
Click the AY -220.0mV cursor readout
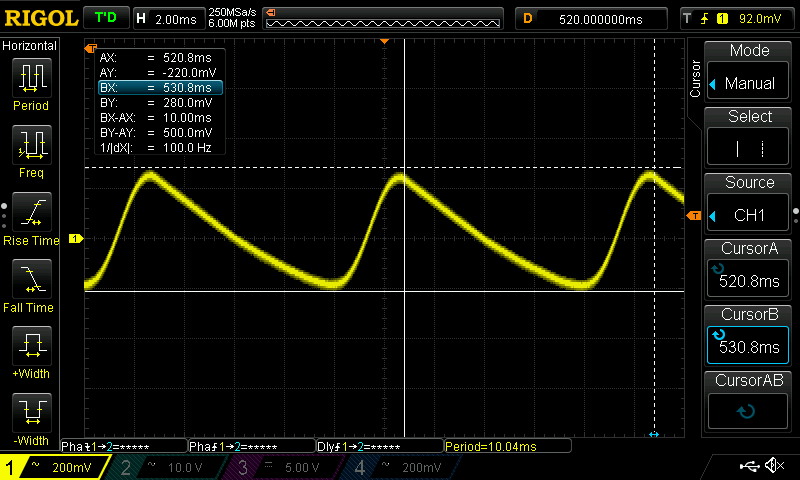point(158,72)
